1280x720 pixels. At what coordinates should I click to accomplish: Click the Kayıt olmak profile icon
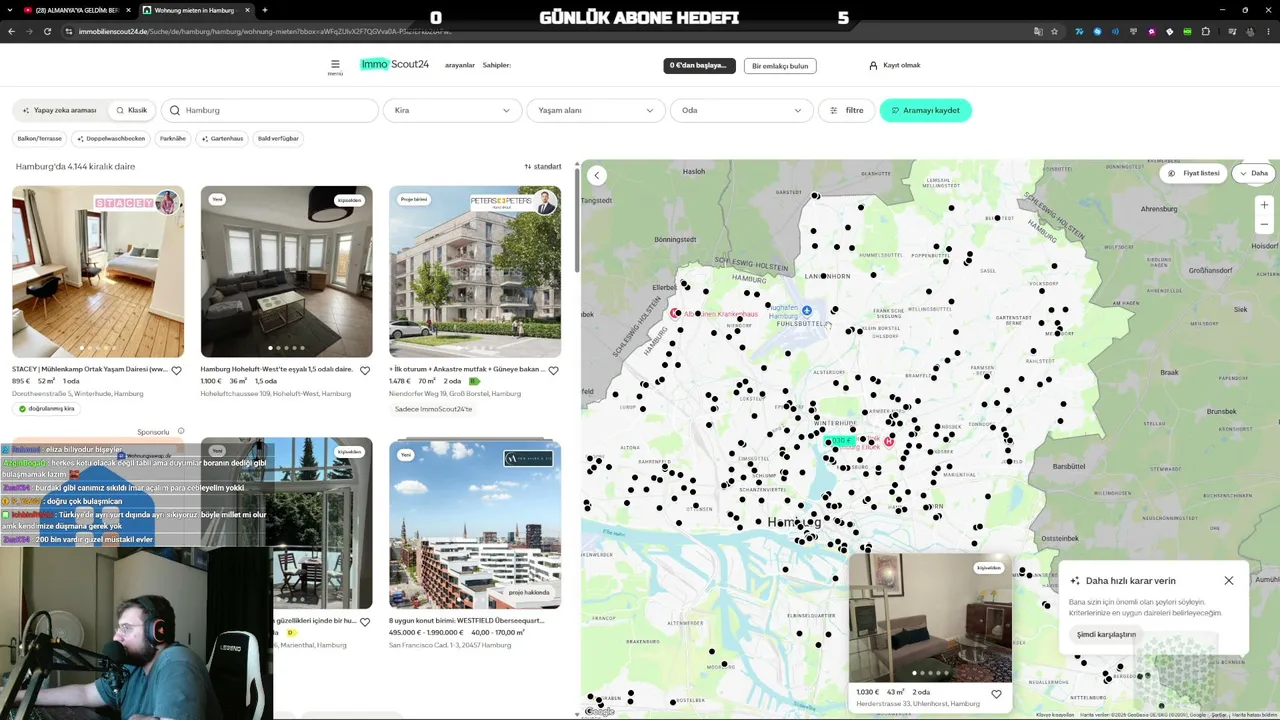873,65
